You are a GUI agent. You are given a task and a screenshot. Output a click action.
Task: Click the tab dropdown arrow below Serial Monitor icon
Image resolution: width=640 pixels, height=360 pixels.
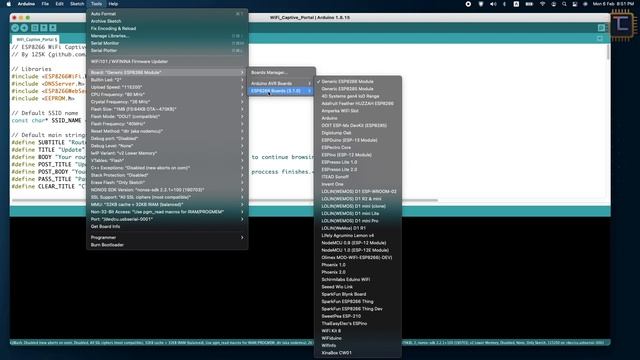click(x=600, y=38)
